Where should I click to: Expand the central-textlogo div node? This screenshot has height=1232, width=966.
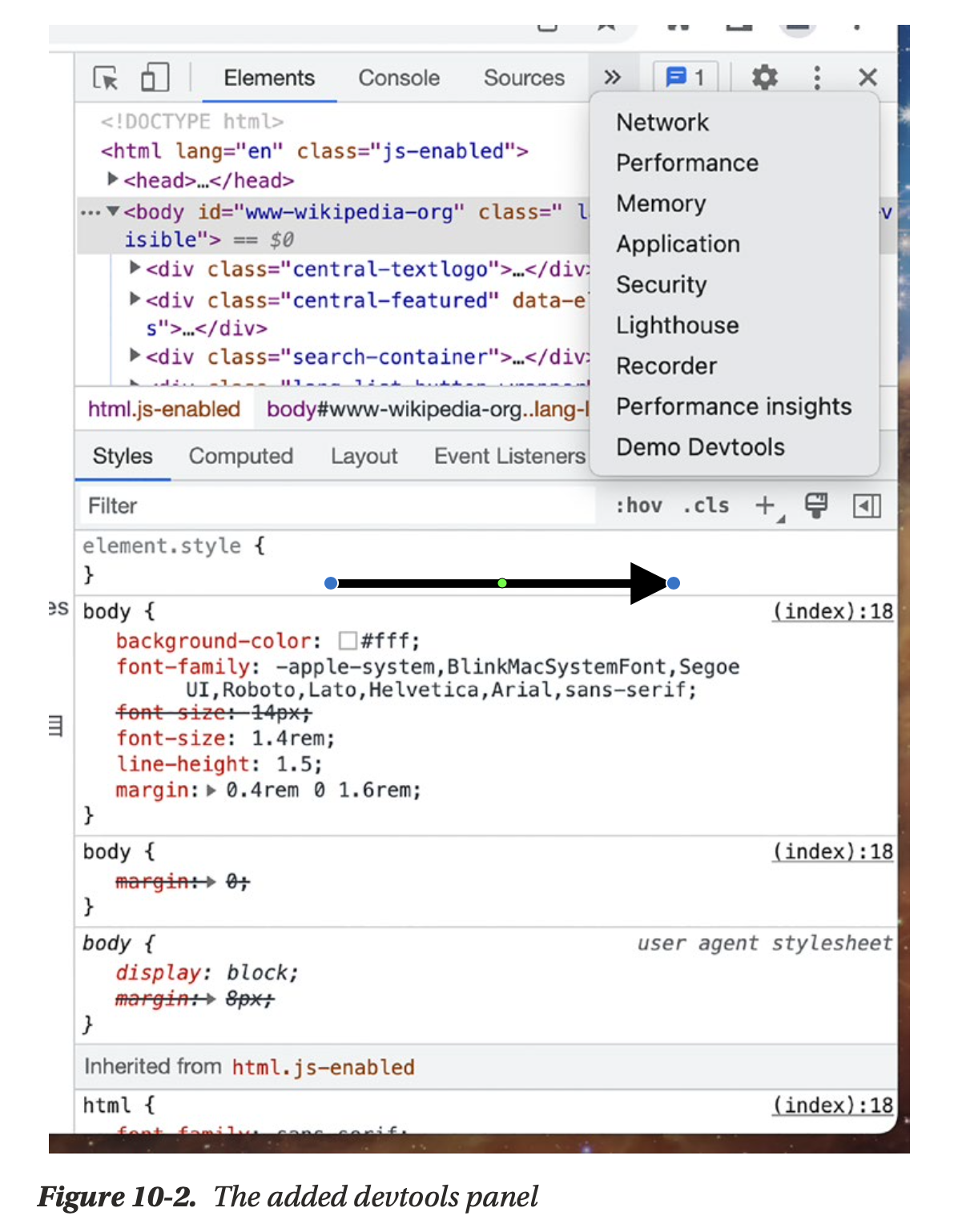tap(135, 268)
